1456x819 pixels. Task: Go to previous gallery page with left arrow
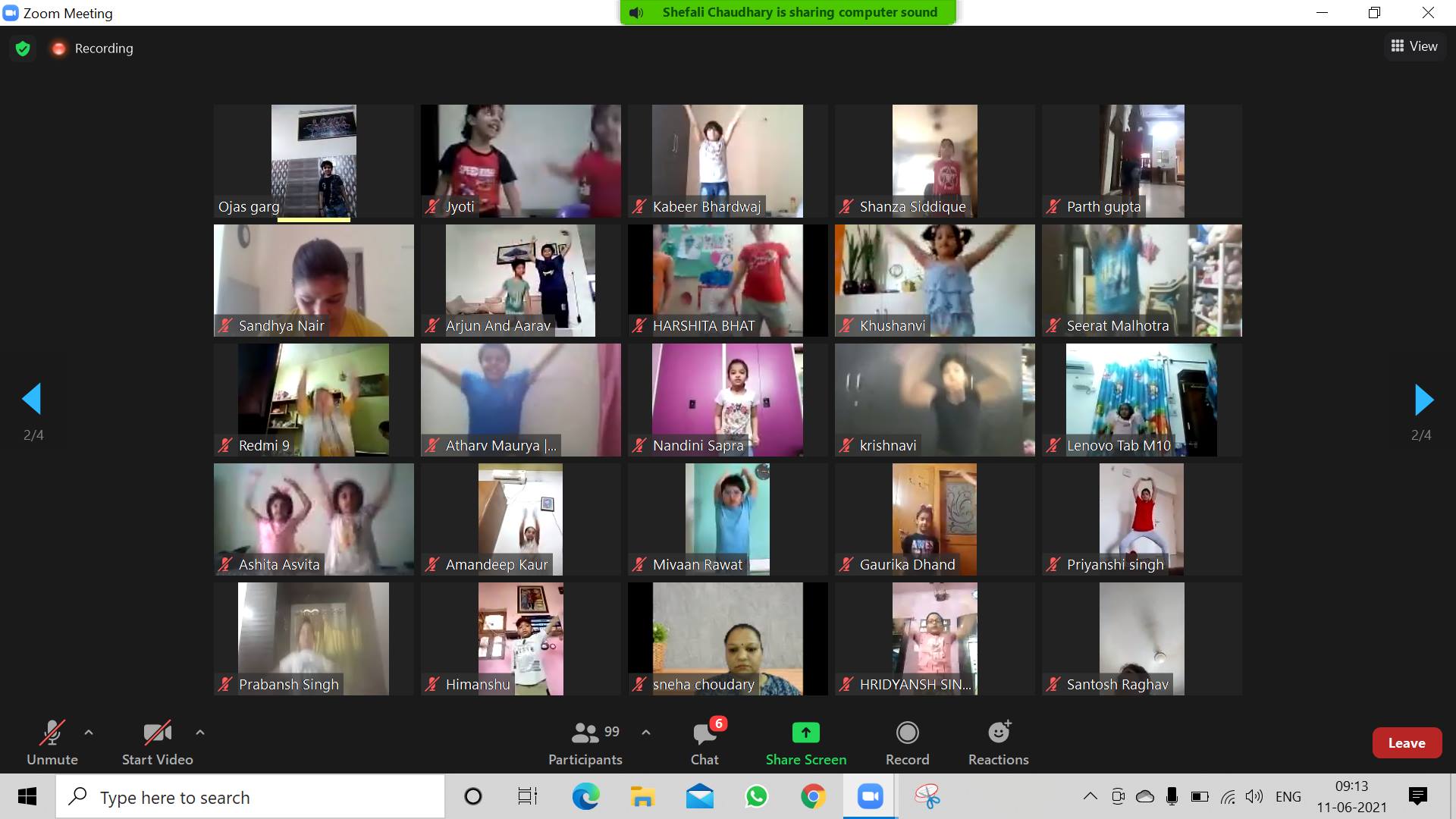point(32,399)
